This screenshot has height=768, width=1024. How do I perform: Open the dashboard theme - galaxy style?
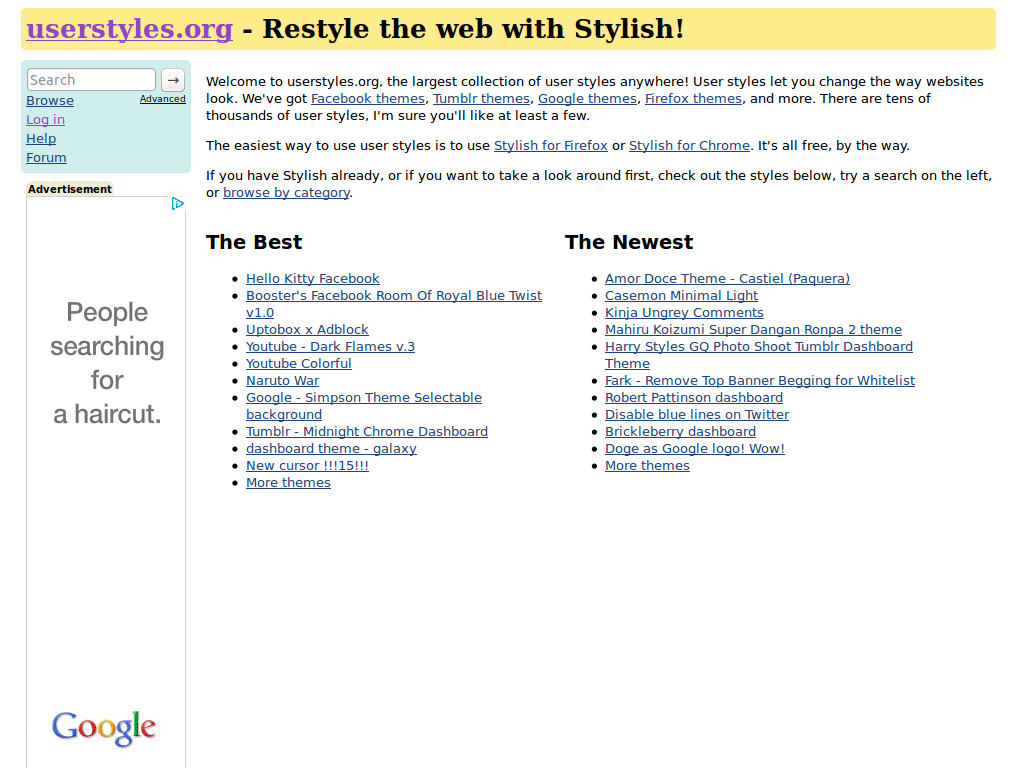click(331, 449)
